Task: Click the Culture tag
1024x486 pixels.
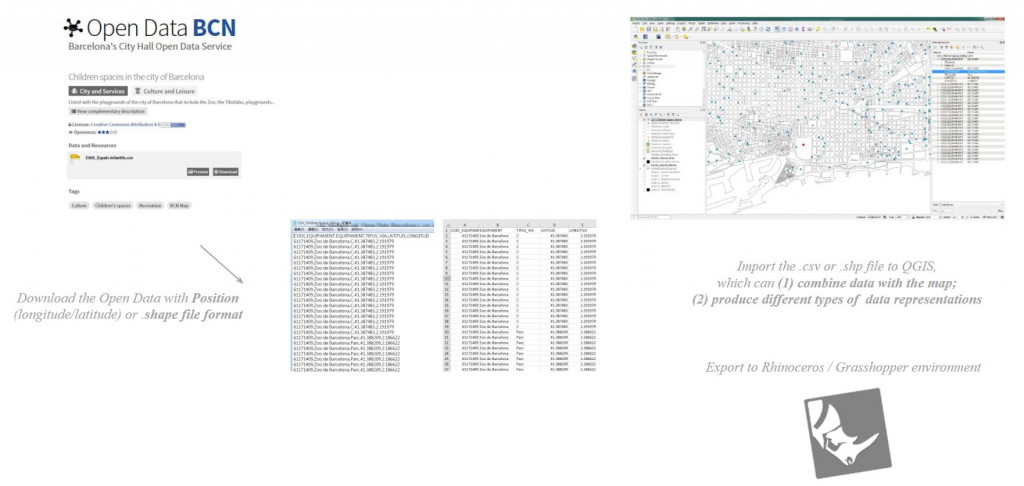Action: click(x=79, y=205)
